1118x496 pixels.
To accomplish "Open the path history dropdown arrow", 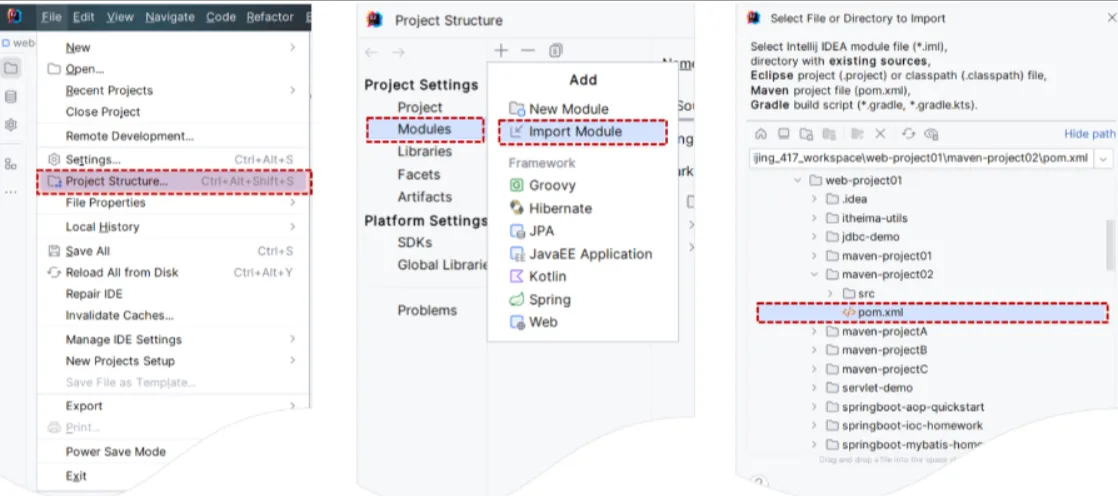I will (1104, 158).
